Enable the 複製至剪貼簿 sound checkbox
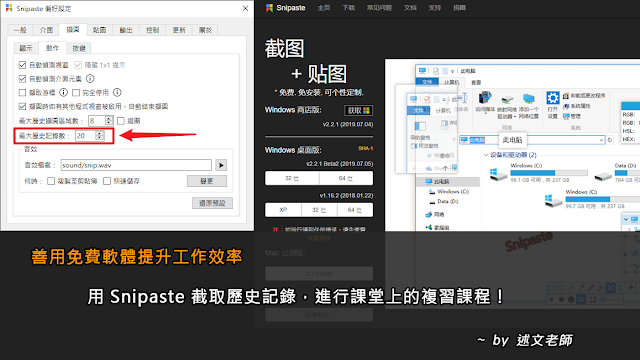This screenshot has height=360, width=640. [51, 181]
